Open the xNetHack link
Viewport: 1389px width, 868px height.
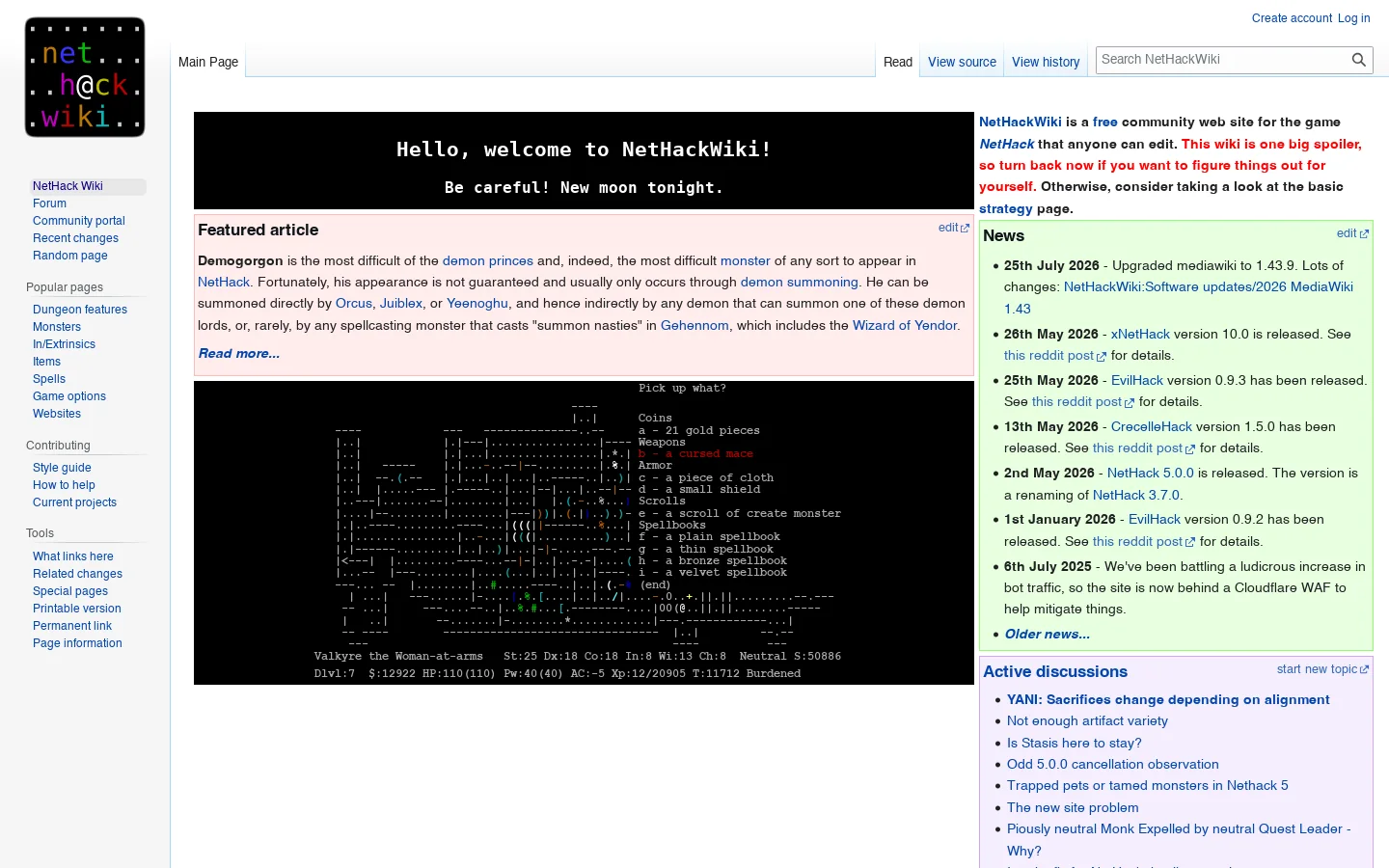(x=1140, y=334)
